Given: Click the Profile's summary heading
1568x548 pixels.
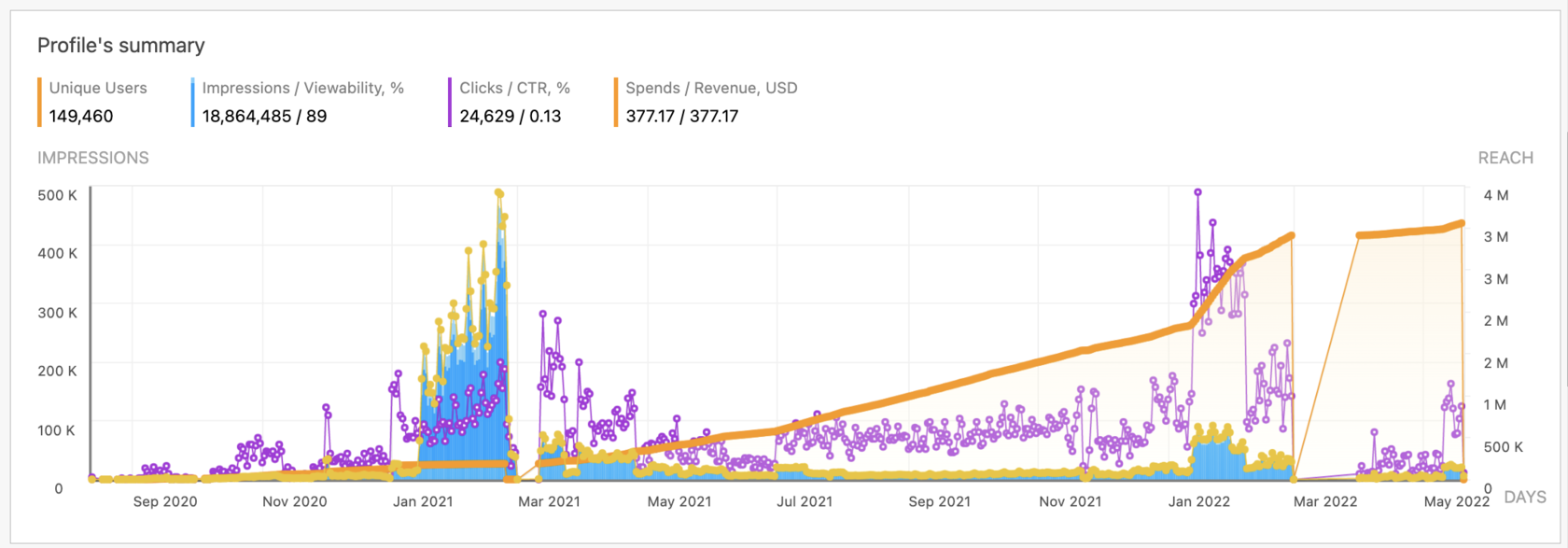Looking at the screenshot, I should (121, 46).
